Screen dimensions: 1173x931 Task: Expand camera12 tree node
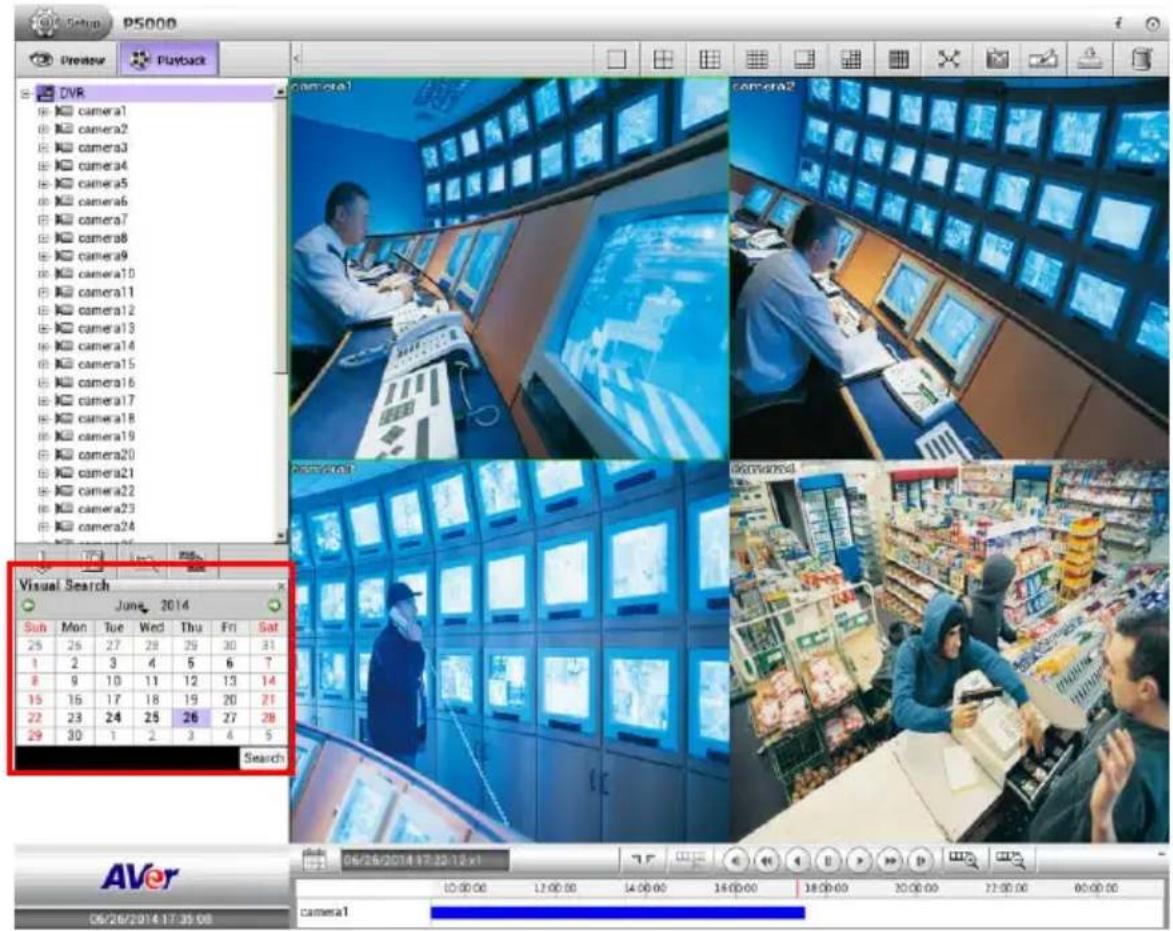[x=43, y=310]
